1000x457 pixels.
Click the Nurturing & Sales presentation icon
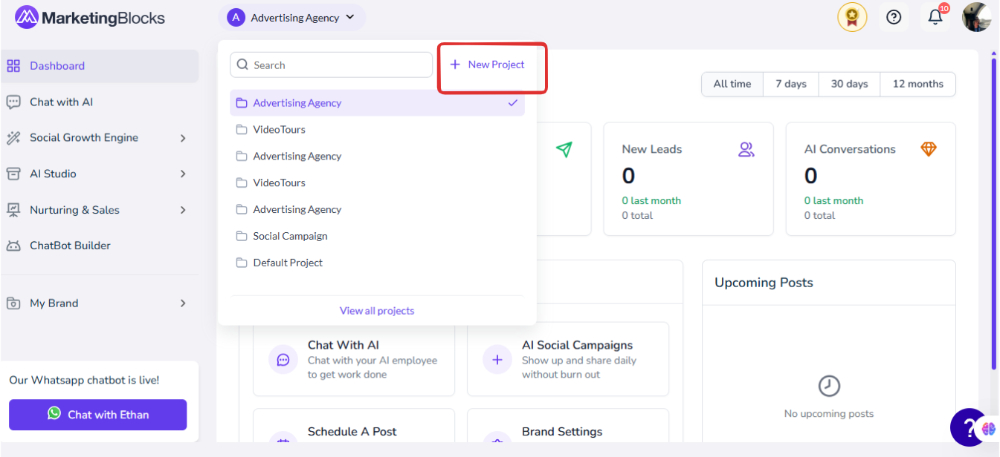[x=13, y=210]
